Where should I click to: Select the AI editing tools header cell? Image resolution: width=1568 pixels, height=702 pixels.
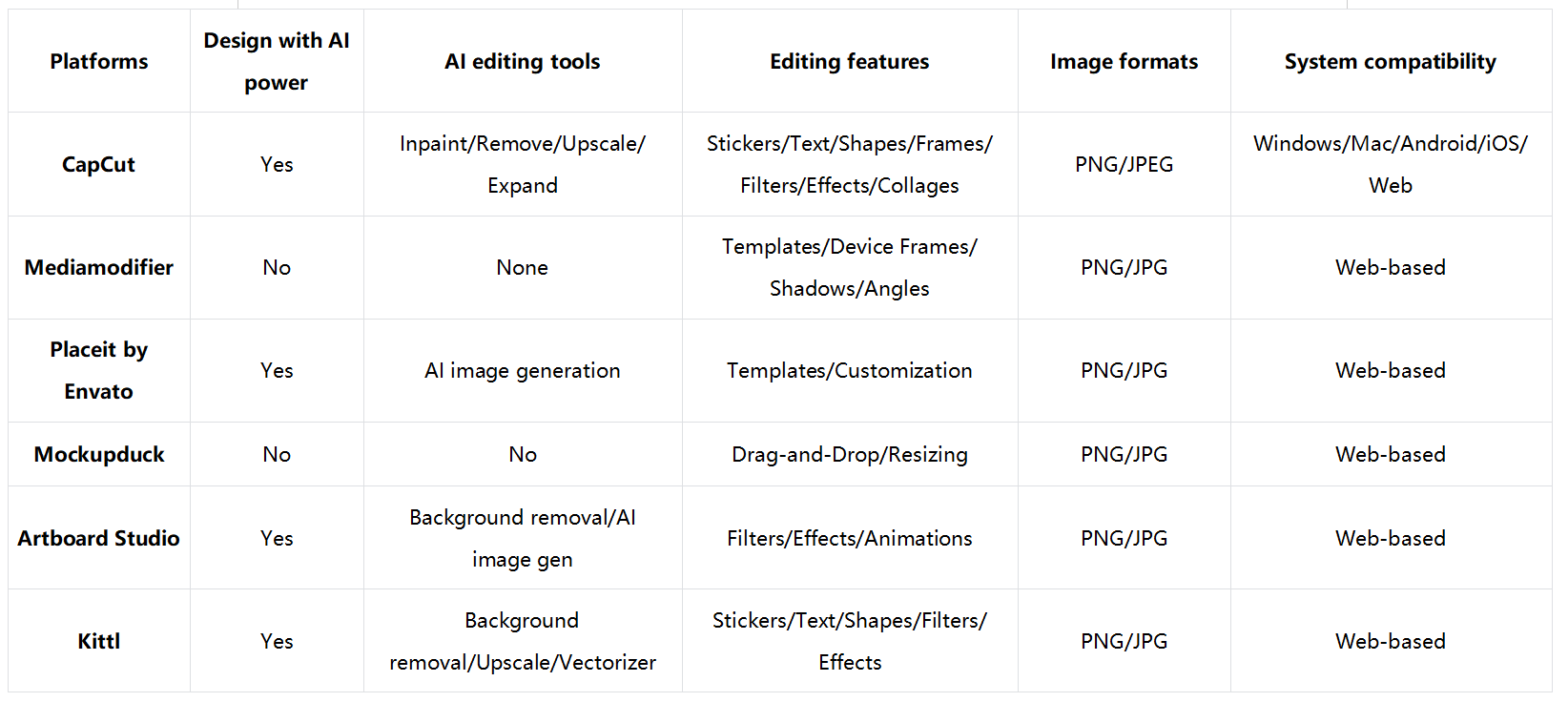click(x=523, y=61)
